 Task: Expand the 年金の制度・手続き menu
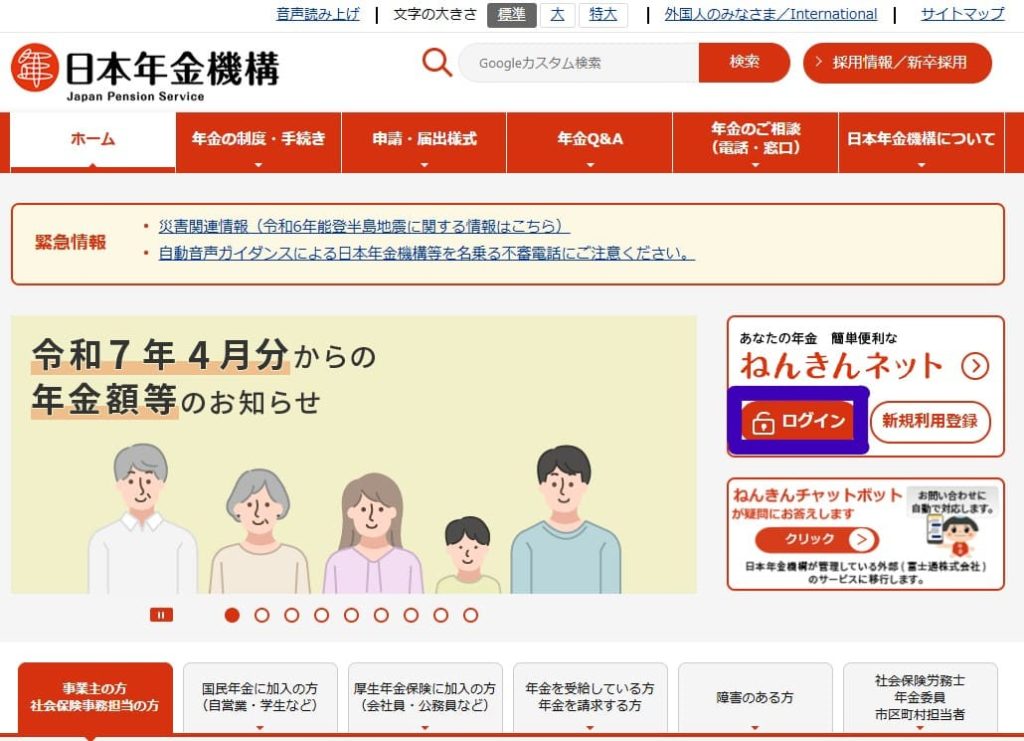(259, 142)
